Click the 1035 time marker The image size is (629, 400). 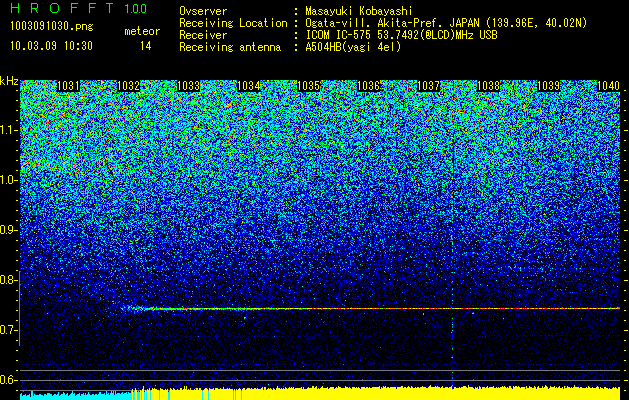coord(308,86)
